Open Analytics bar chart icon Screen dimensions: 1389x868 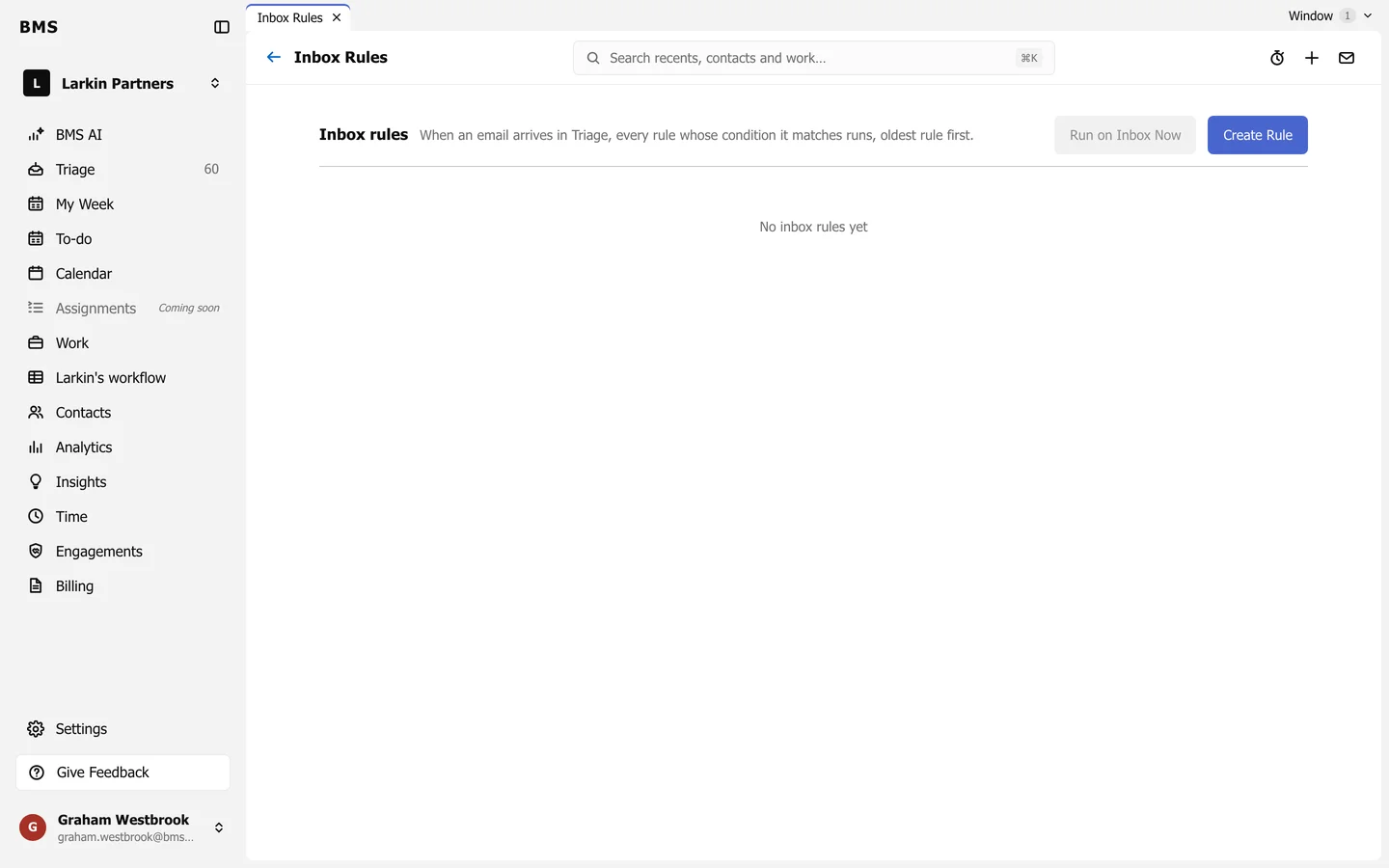click(x=36, y=448)
